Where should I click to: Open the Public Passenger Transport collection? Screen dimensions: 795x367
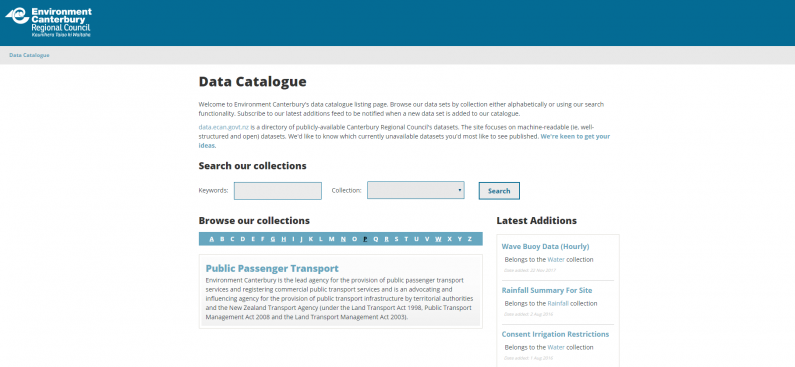[272, 268]
